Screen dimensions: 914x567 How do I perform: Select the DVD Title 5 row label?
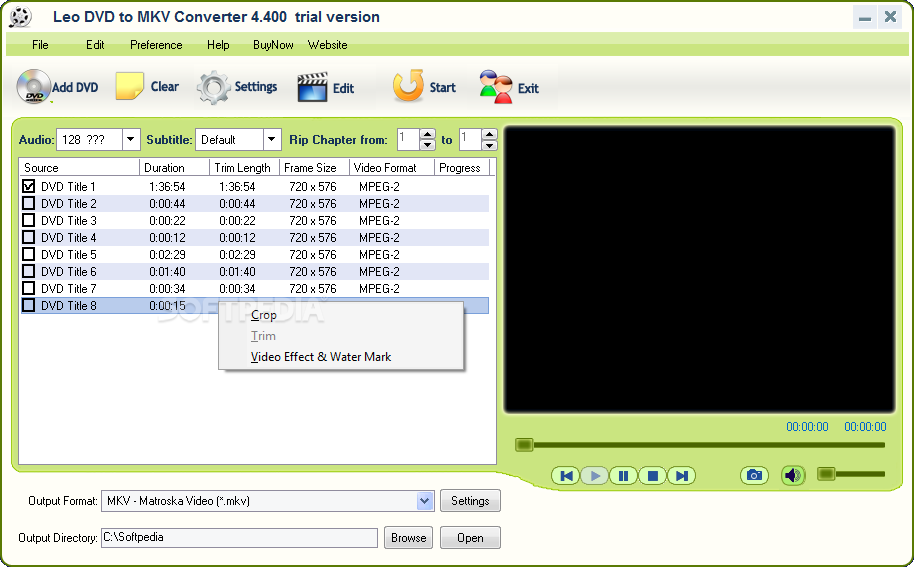69,254
